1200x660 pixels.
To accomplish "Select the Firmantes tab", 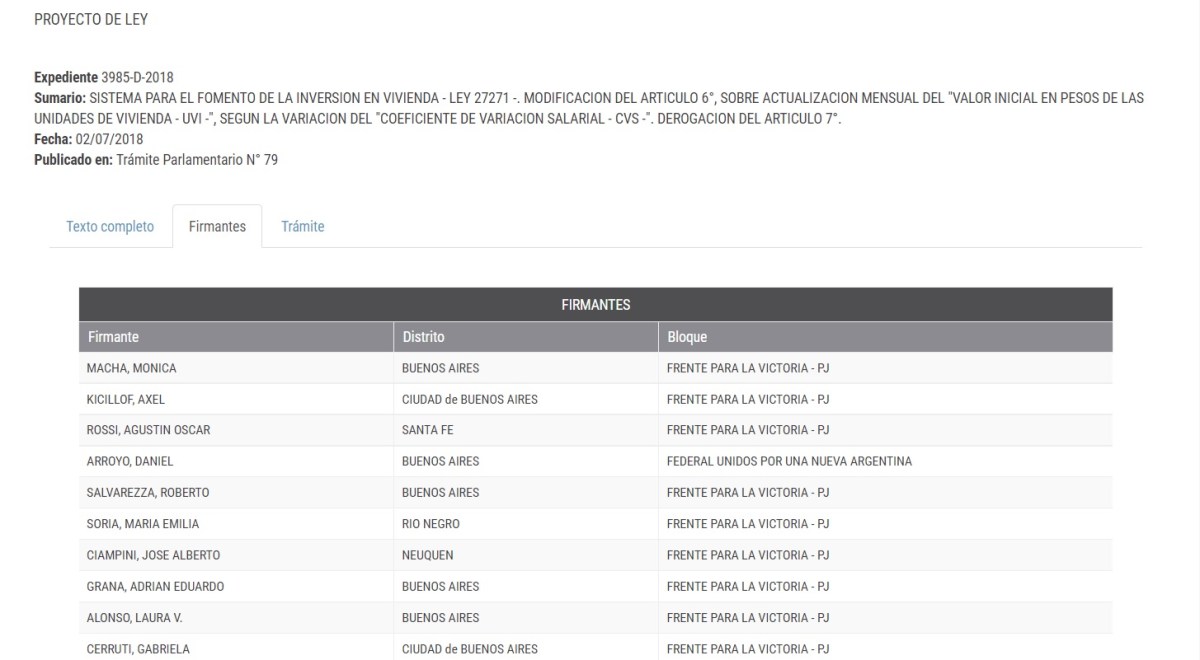I will click(x=217, y=226).
